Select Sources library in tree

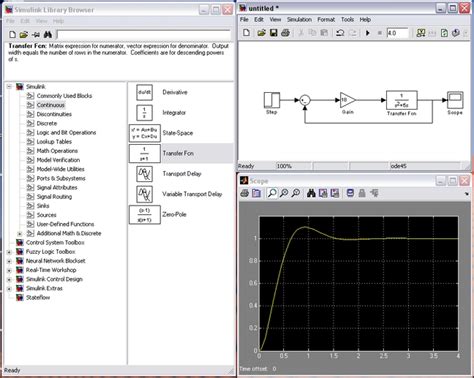tap(46, 215)
